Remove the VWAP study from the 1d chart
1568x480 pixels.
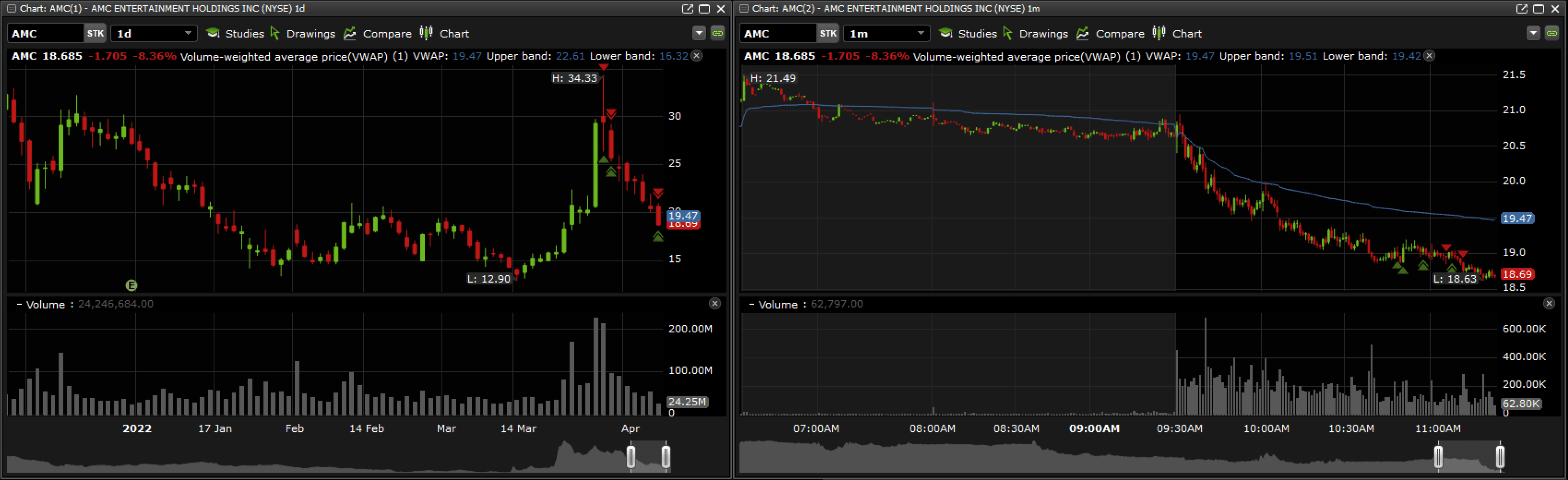pyautogui.click(x=697, y=56)
